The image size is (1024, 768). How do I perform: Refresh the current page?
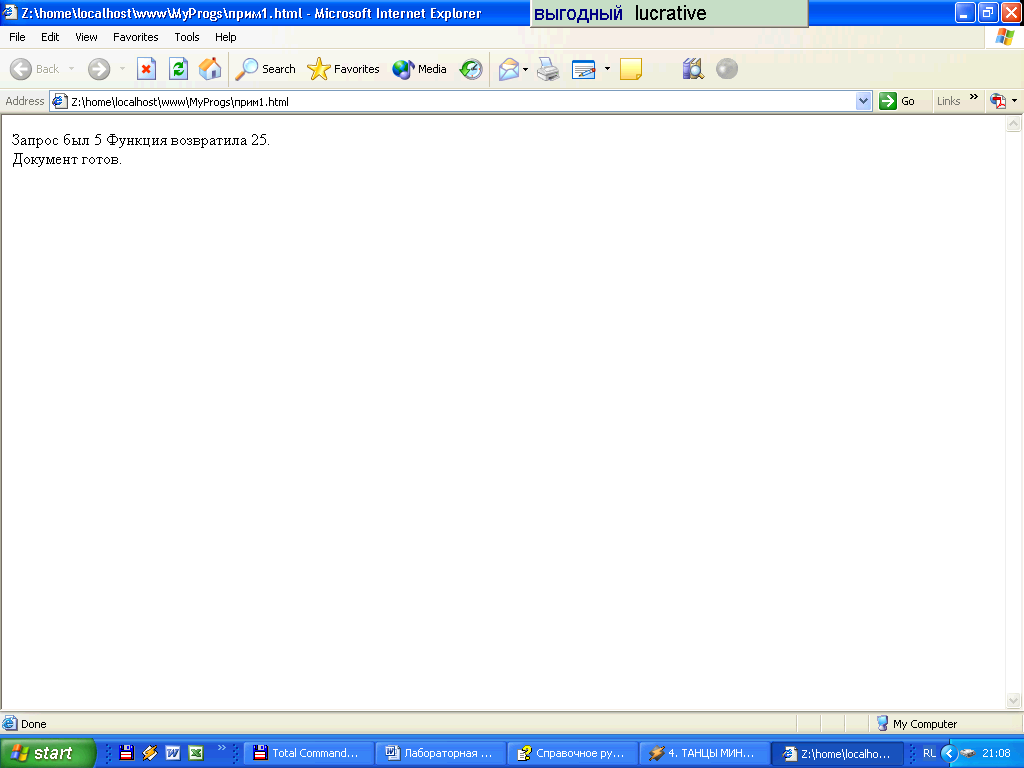click(x=178, y=69)
